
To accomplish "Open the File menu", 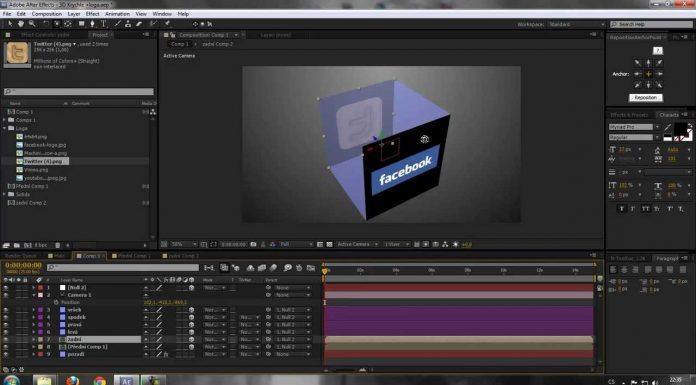I will (7, 14).
